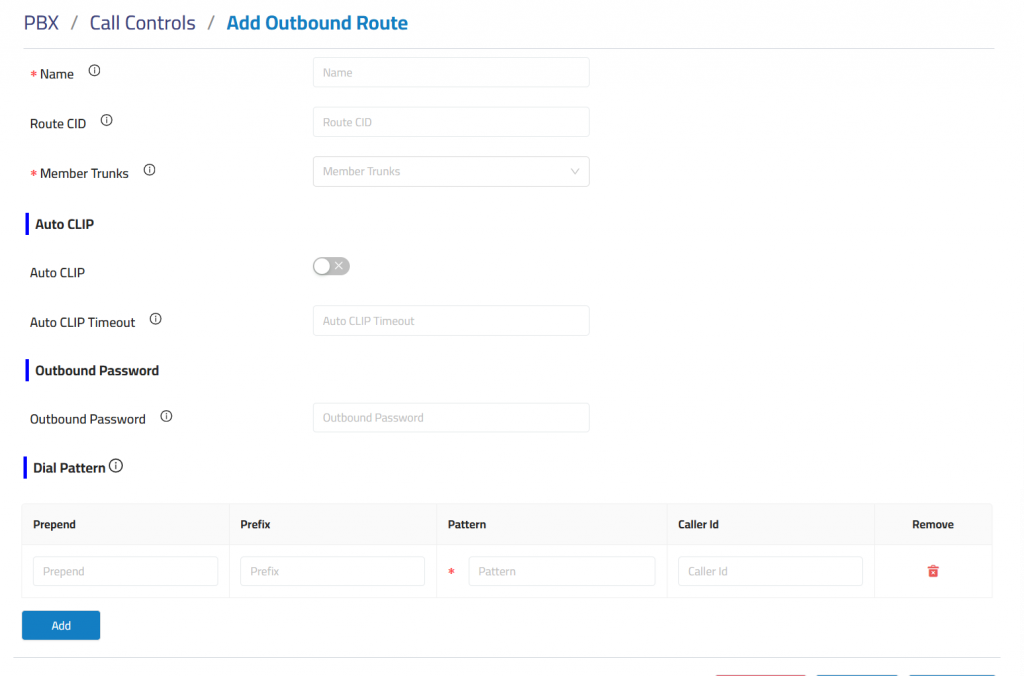Go to PBX in the breadcrumb

pos(41,23)
